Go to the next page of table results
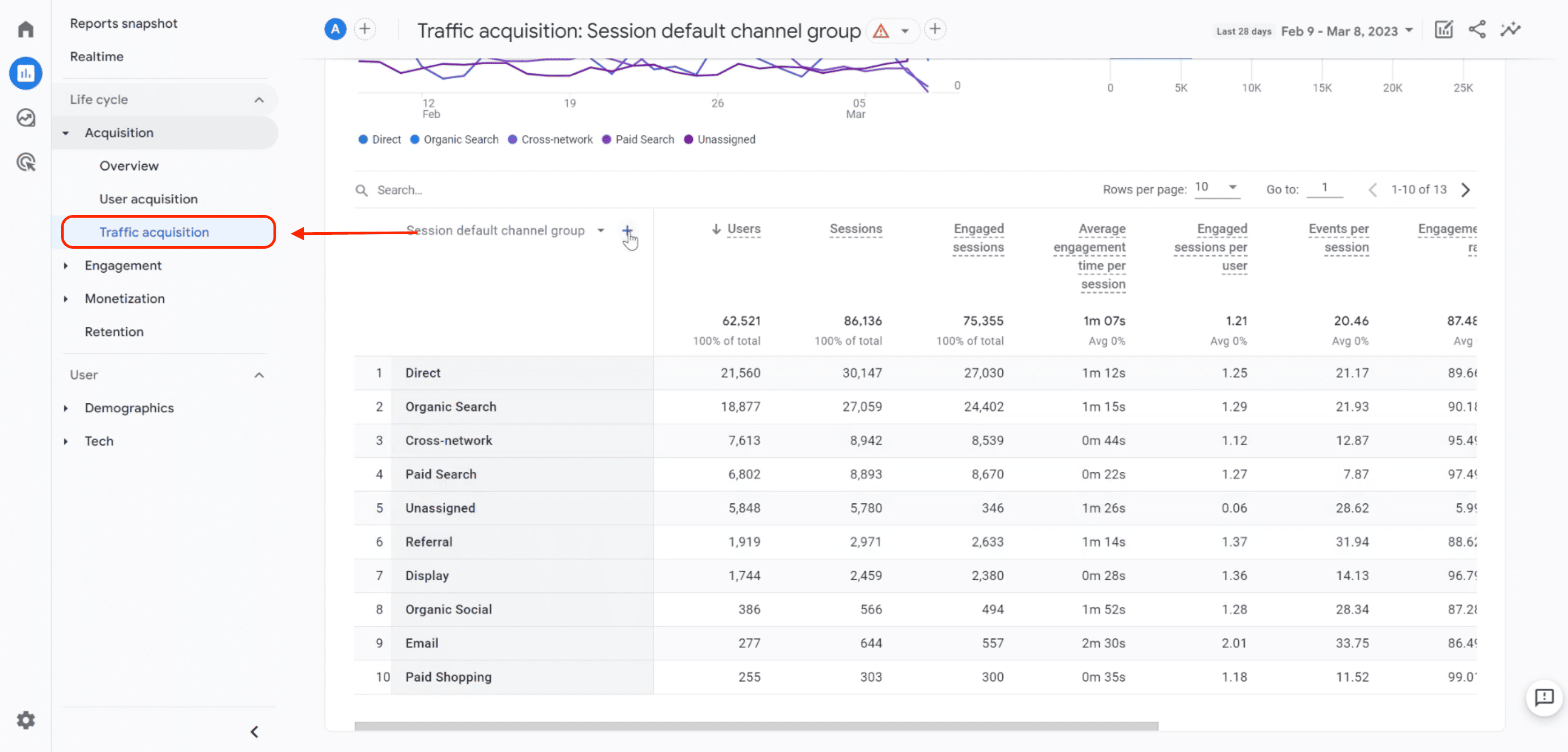This screenshot has width=1568, height=752. pos(1466,189)
